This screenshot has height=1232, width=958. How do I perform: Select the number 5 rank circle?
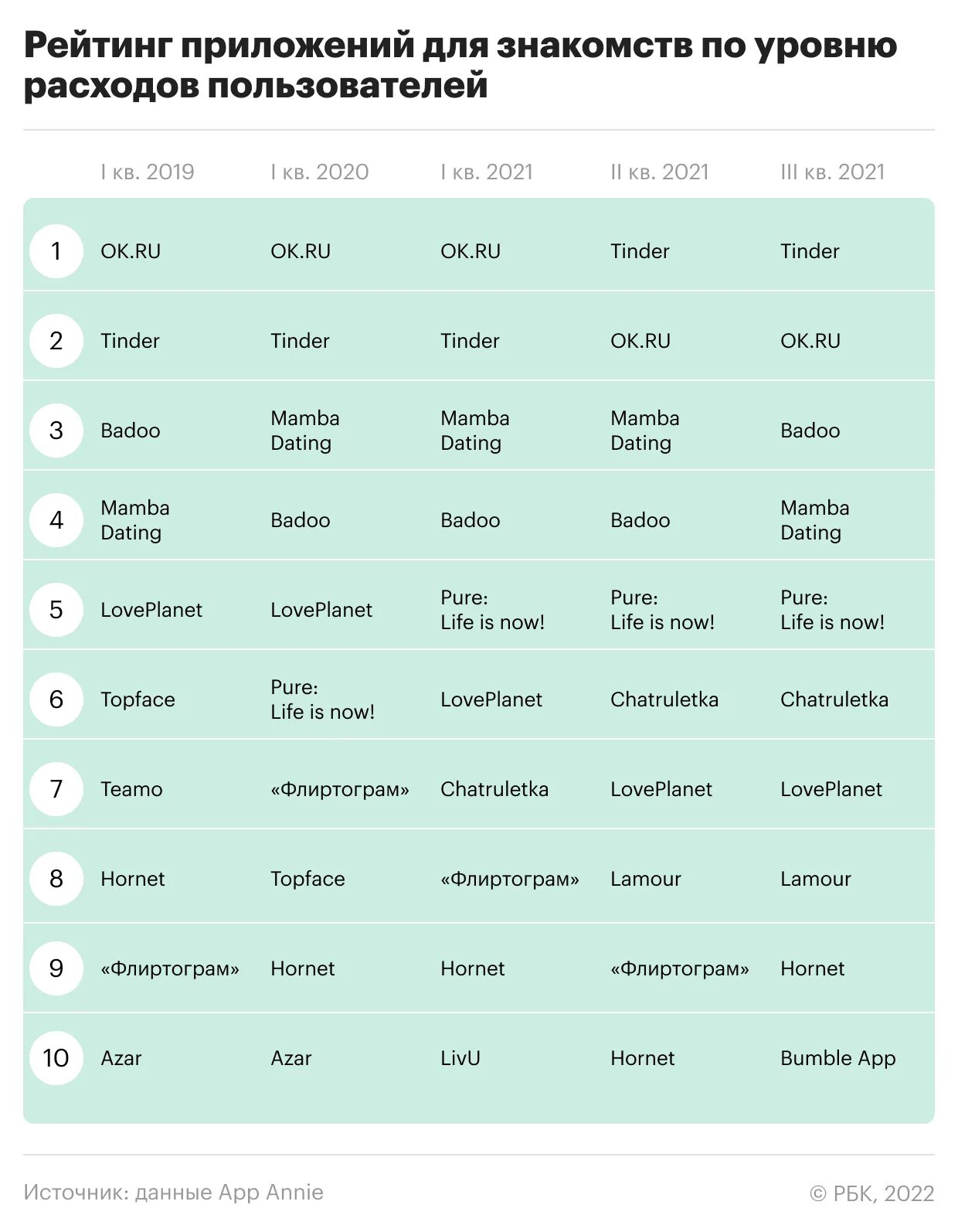click(x=56, y=610)
